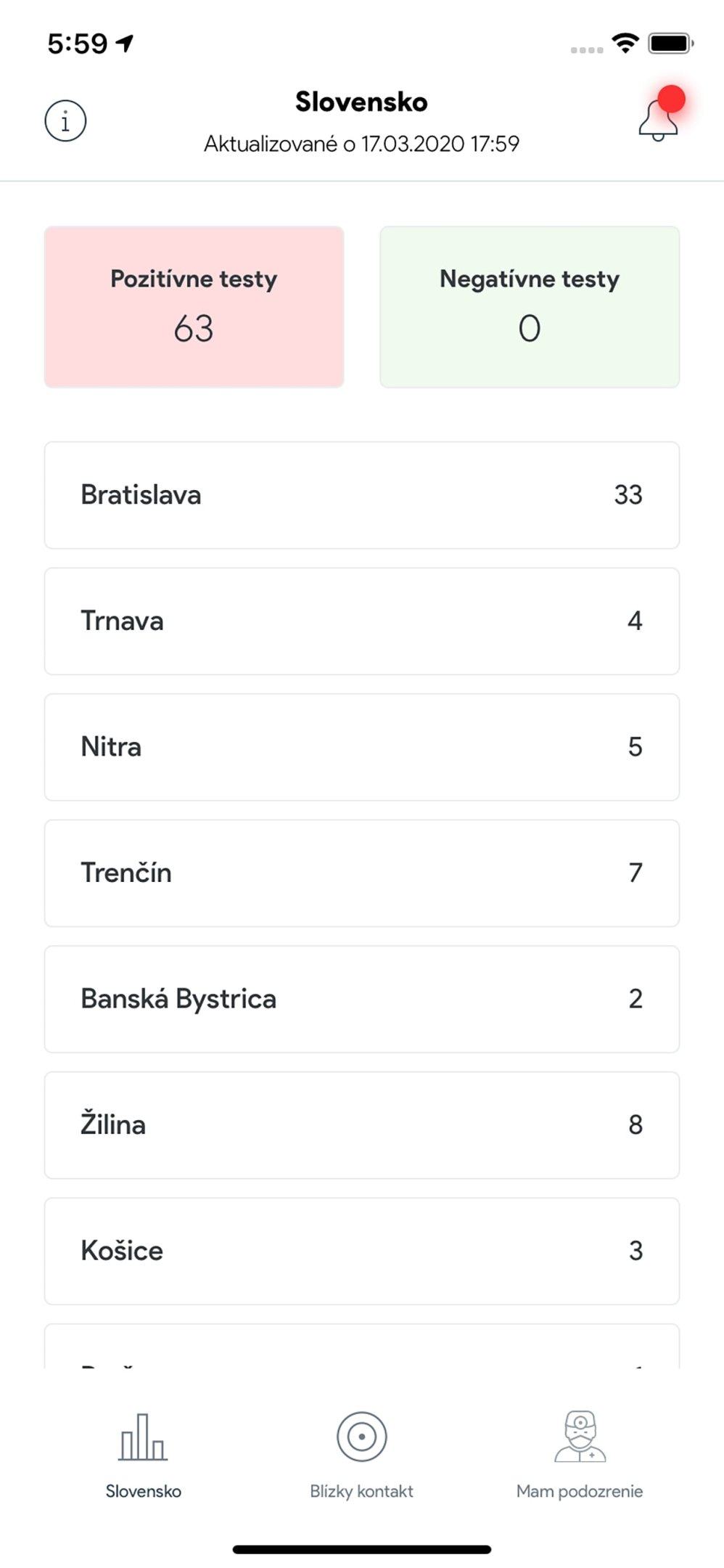The width and height of the screenshot is (724, 1568).
Task: Tap the Wi-Fi status icon
Action: pos(625,44)
